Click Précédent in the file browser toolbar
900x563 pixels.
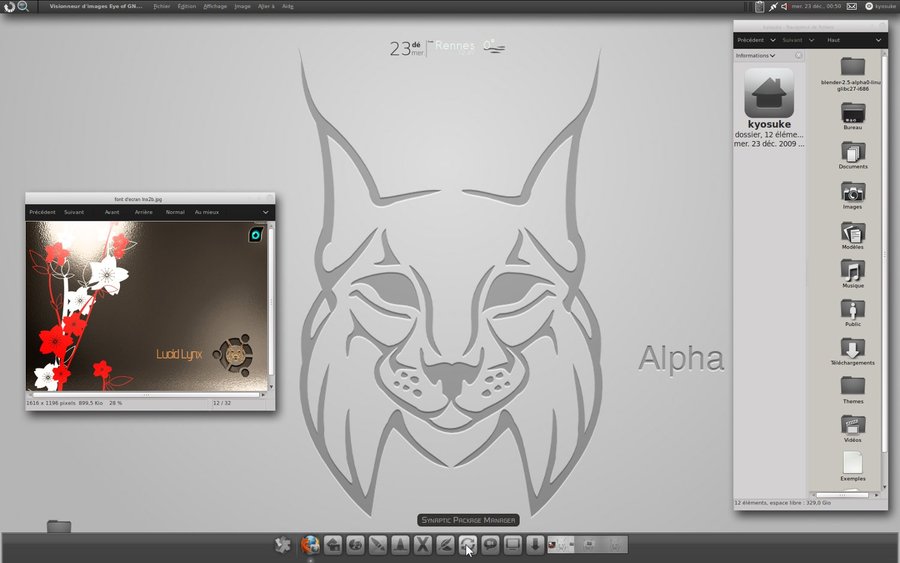(x=750, y=40)
